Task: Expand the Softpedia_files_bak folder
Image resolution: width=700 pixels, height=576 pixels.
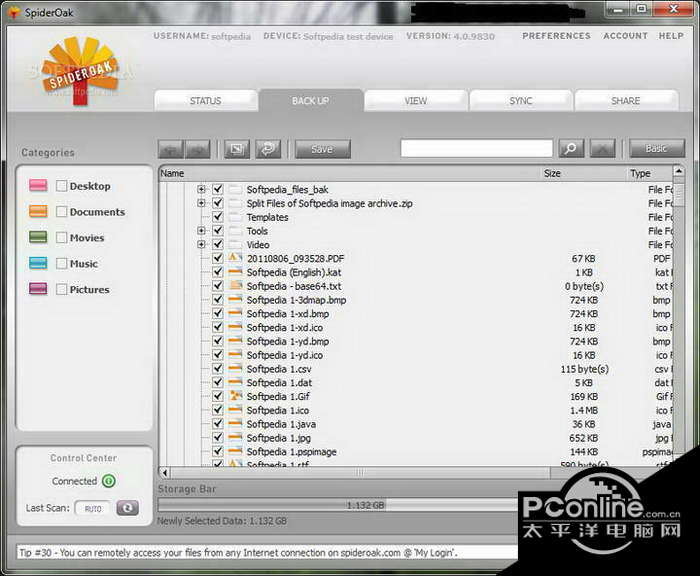Action: (201, 189)
